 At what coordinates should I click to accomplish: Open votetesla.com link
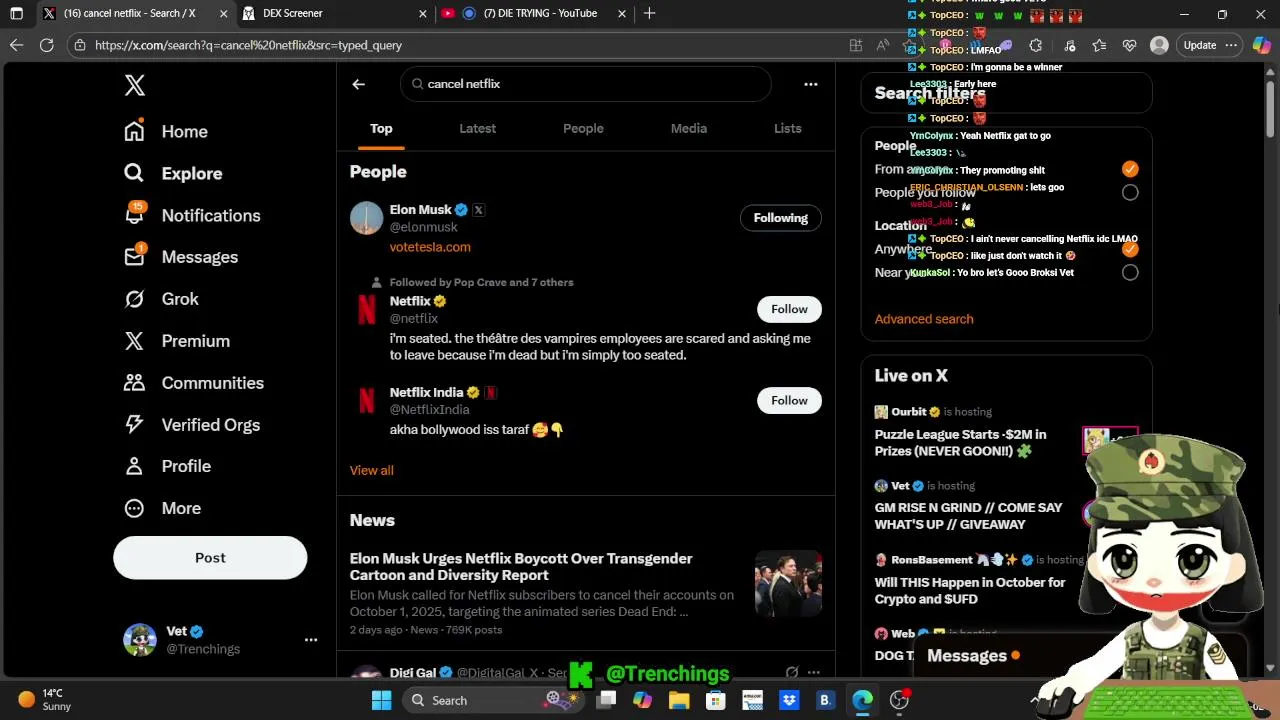pyautogui.click(x=430, y=247)
